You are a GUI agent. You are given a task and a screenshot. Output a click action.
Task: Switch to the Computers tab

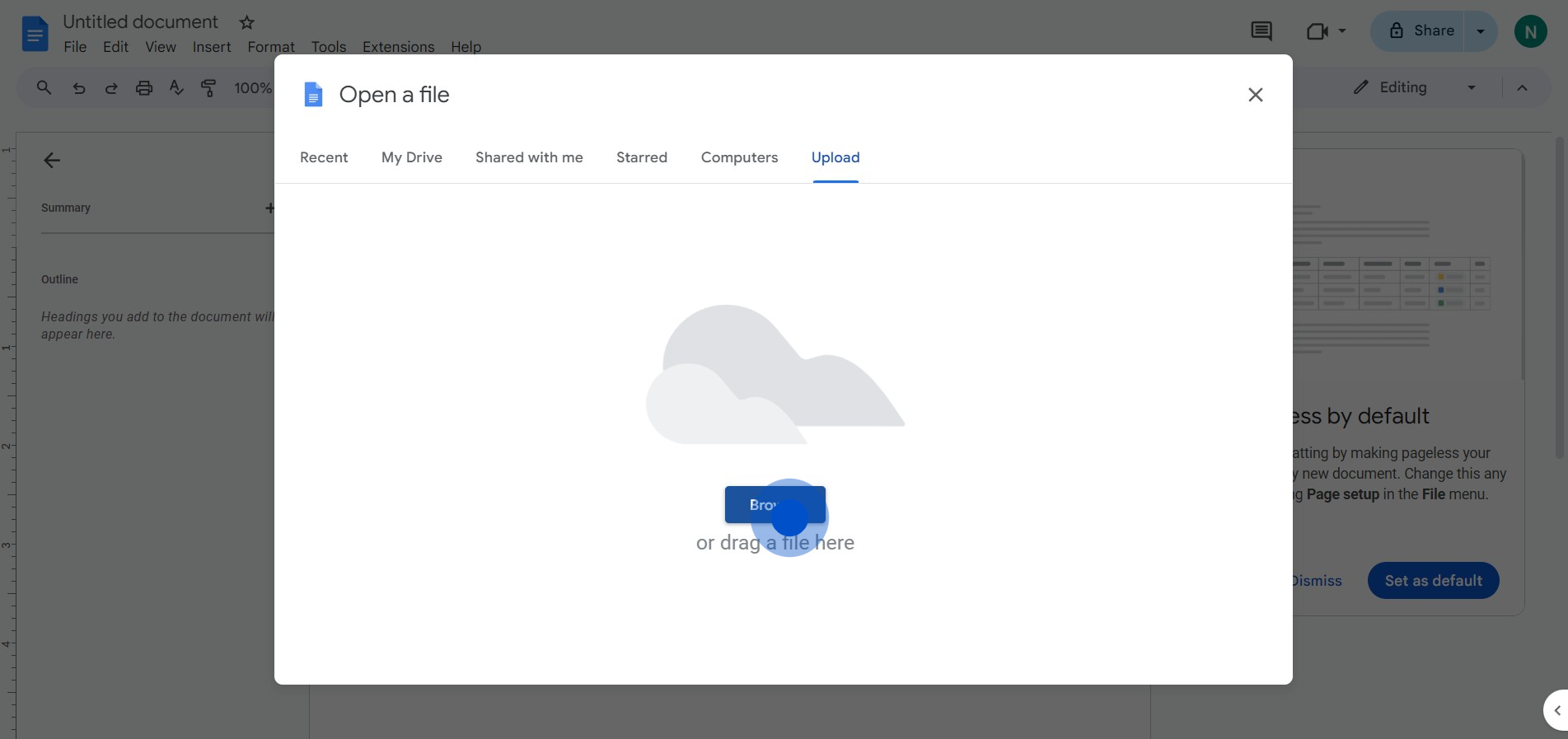tap(739, 157)
